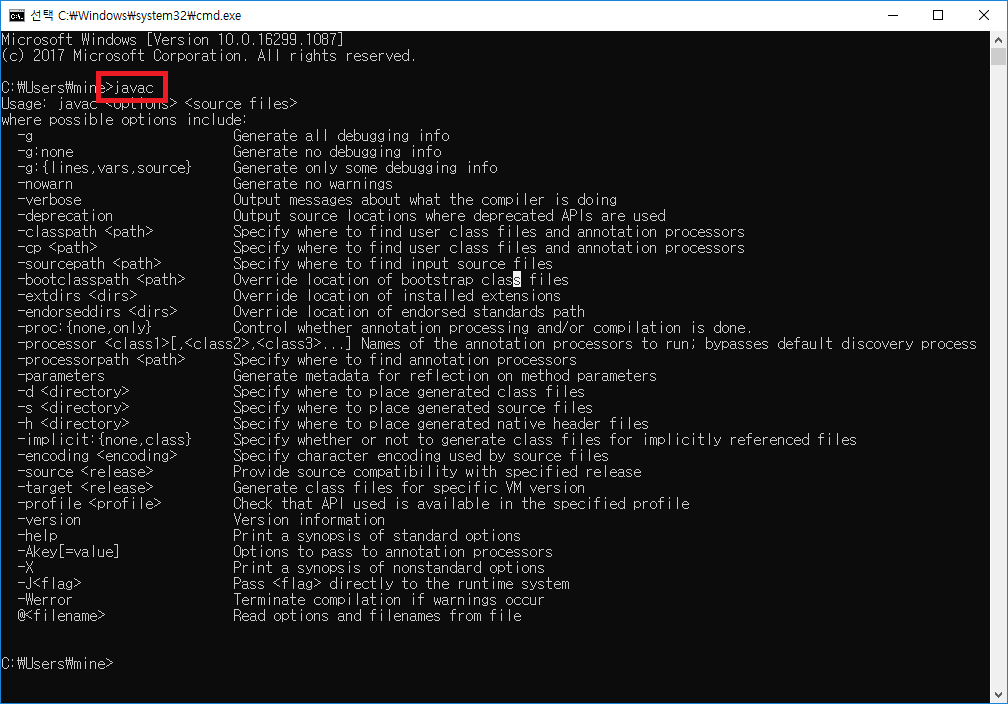Click the "-proc:{none,only}" option

[85, 328]
